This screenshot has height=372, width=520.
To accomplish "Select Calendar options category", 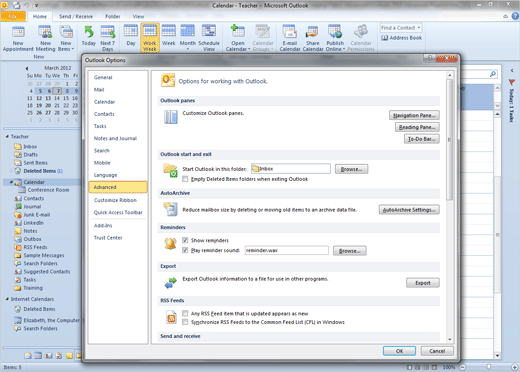I will pyautogui.click(x=118, y=102).
